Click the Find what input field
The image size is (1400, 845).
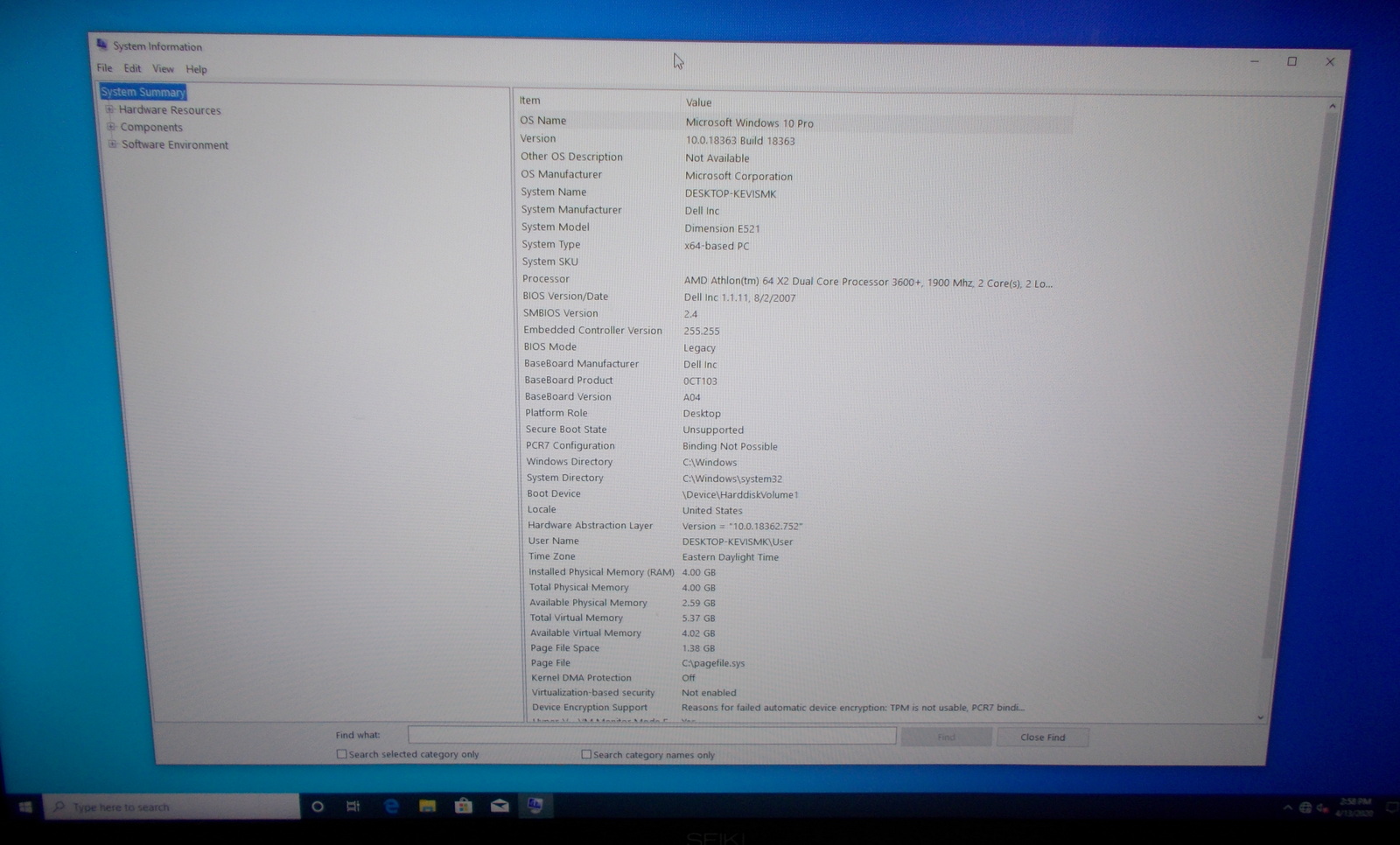pyautogui.click(x=652, y=736)
